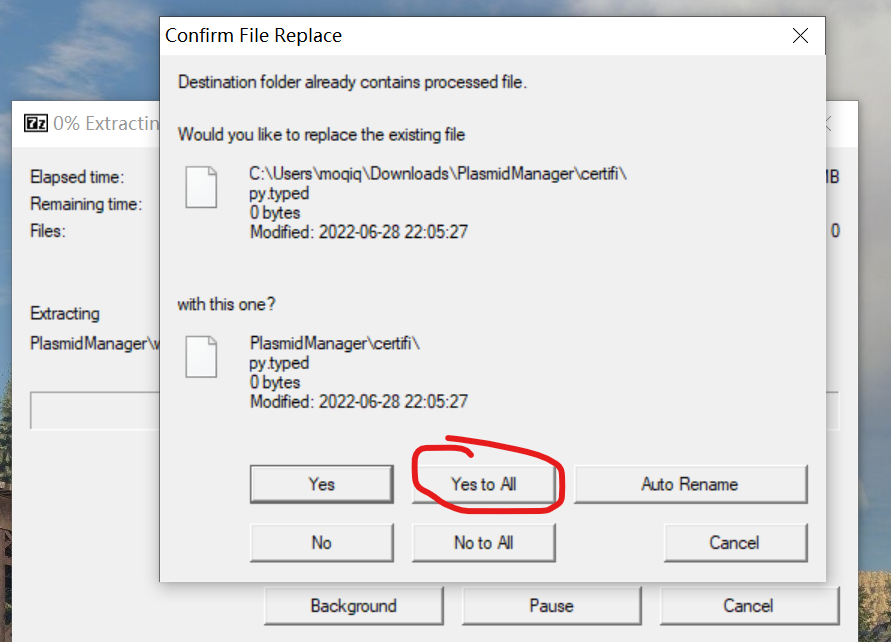Click the new file's document icon
The image size is (891, 642).
(x=201, y=357)
